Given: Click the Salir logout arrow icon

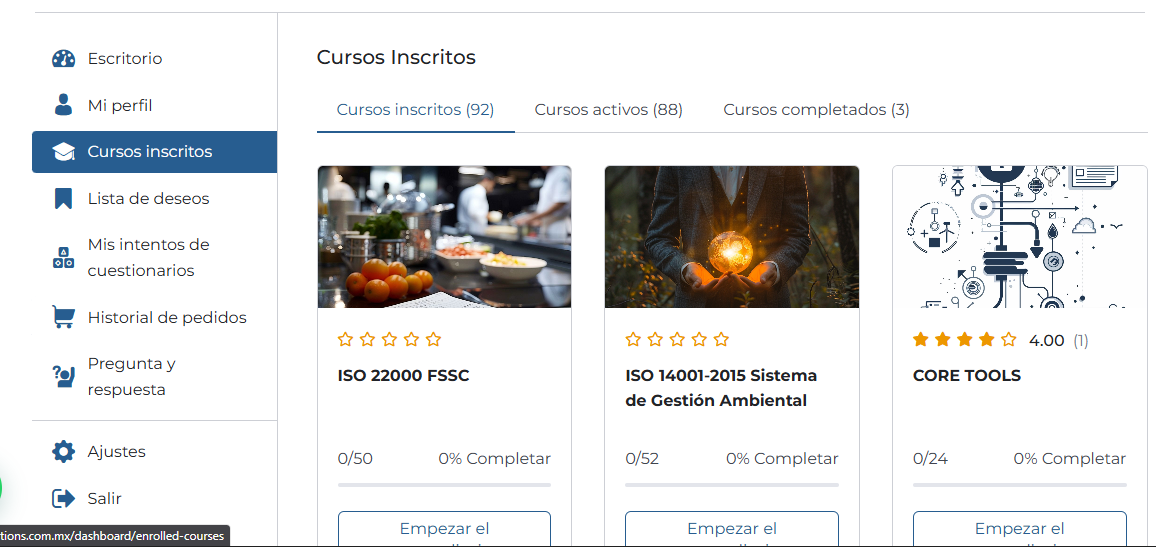Looking at the screenshot, I should pos(63,498).
